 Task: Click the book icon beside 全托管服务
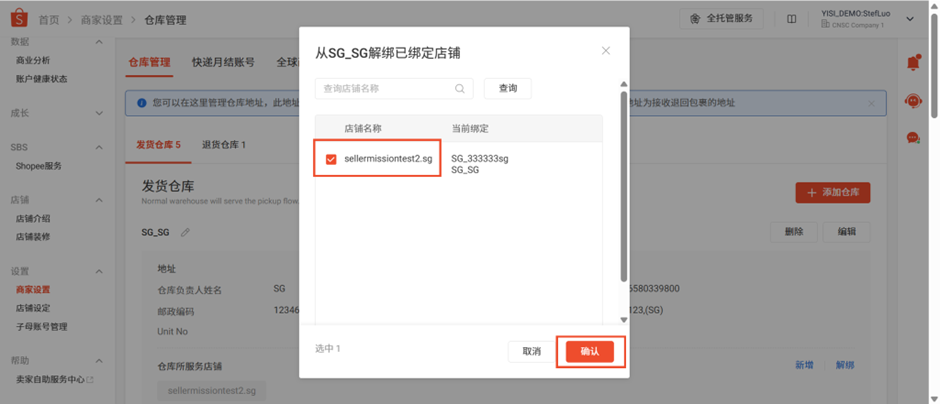791,19
